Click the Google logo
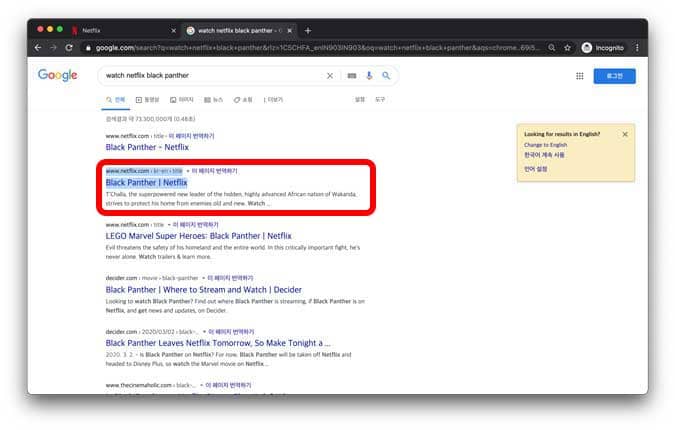 [58, 75]
